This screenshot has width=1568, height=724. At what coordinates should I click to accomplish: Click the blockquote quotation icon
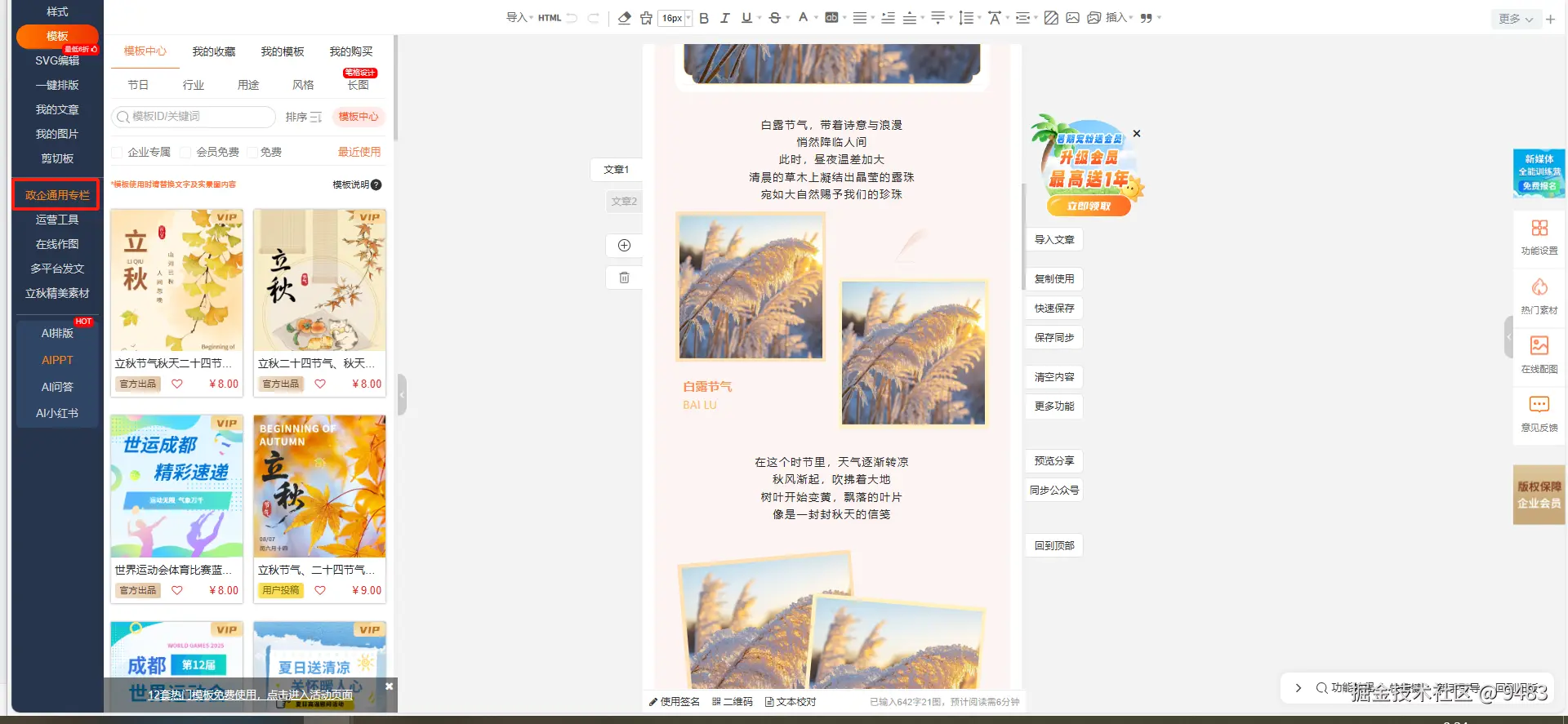tap(1147, 18)
